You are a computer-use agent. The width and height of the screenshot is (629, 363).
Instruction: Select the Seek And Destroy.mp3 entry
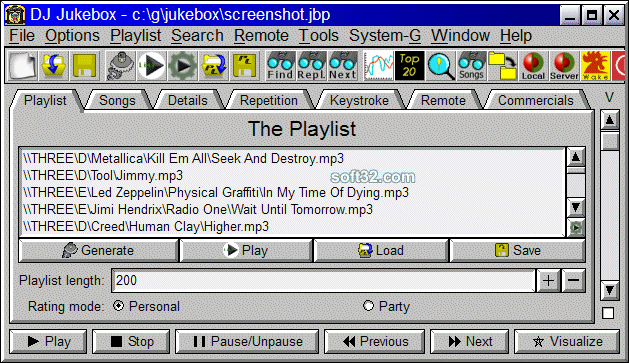(x=292, y=158)
